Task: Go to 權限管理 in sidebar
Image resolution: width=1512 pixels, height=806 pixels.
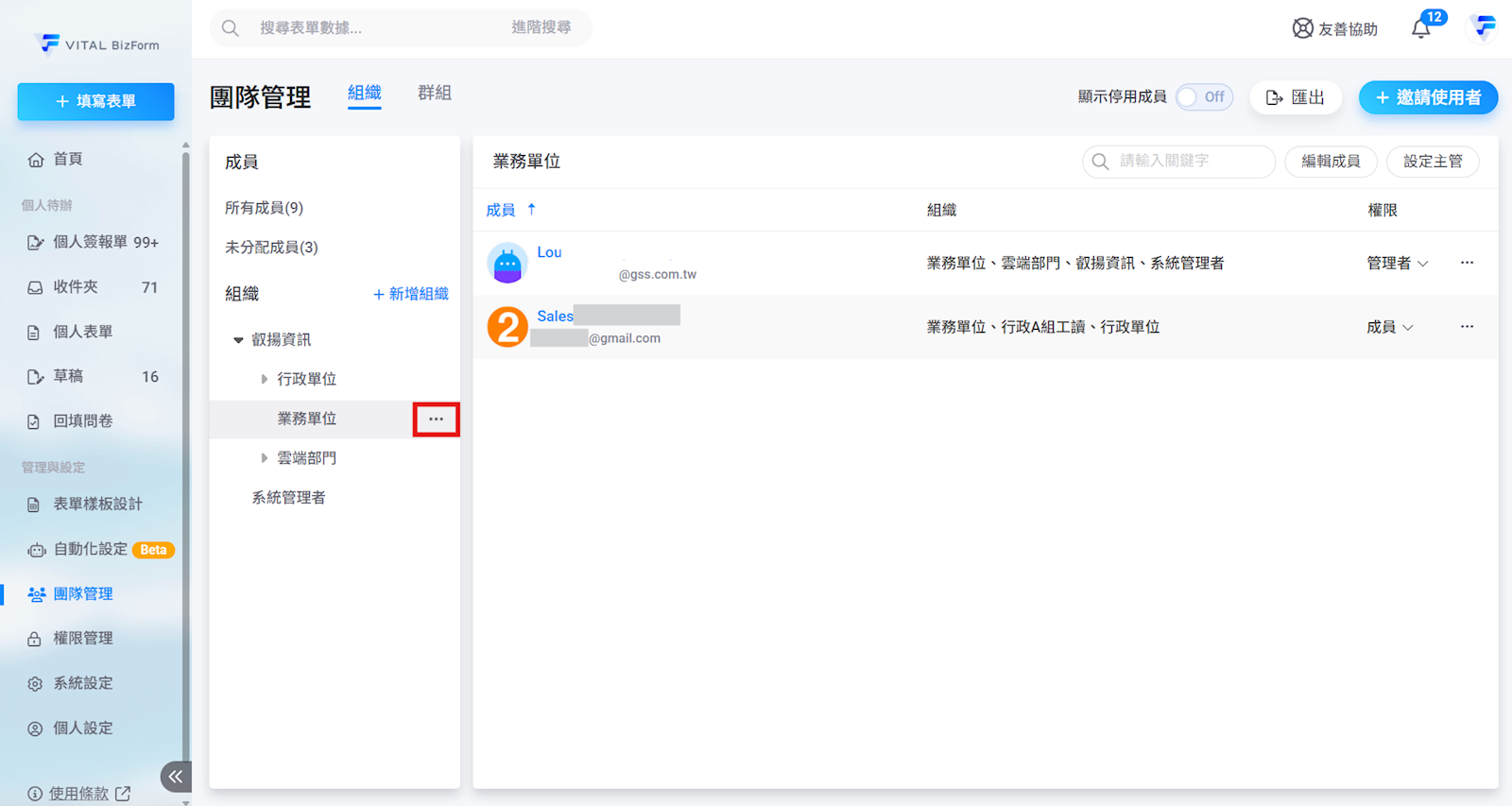Action: pyautogui.click(x=83, y=639)
